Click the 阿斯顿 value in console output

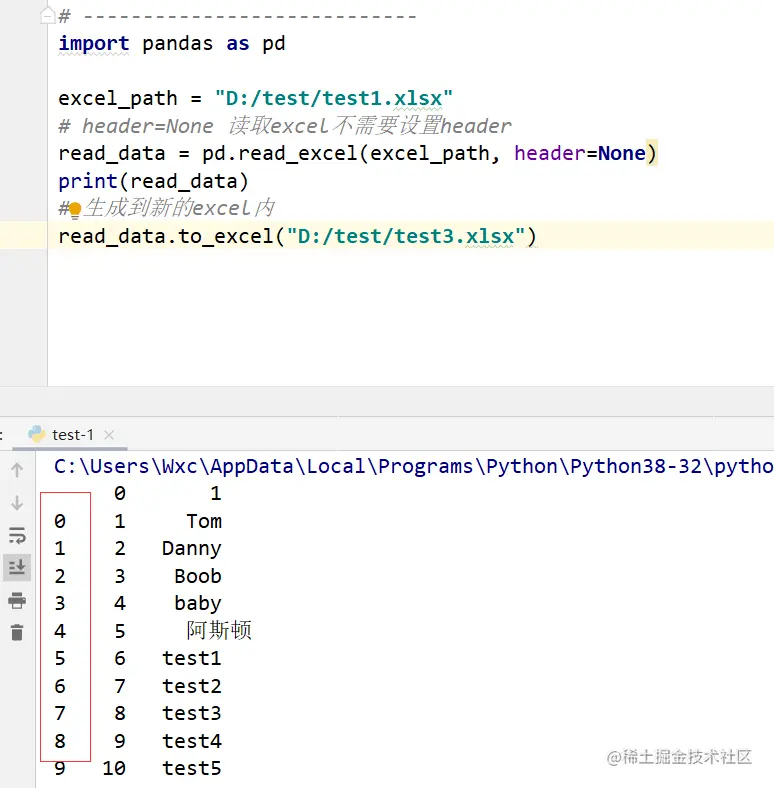(219, 630)
